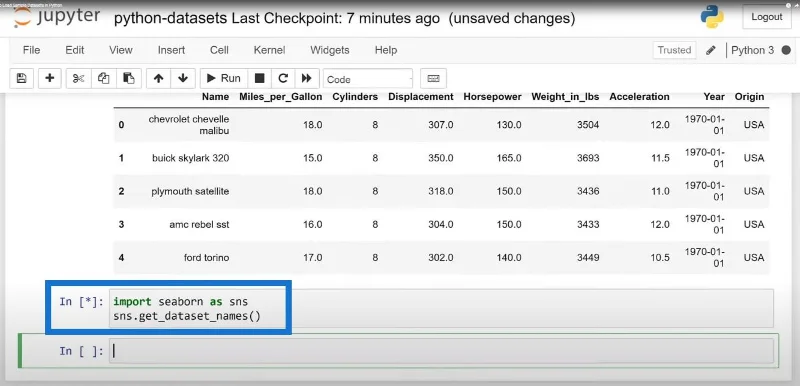
Task: Click the seaborn import code cell
Action: [x=441, y=308]
